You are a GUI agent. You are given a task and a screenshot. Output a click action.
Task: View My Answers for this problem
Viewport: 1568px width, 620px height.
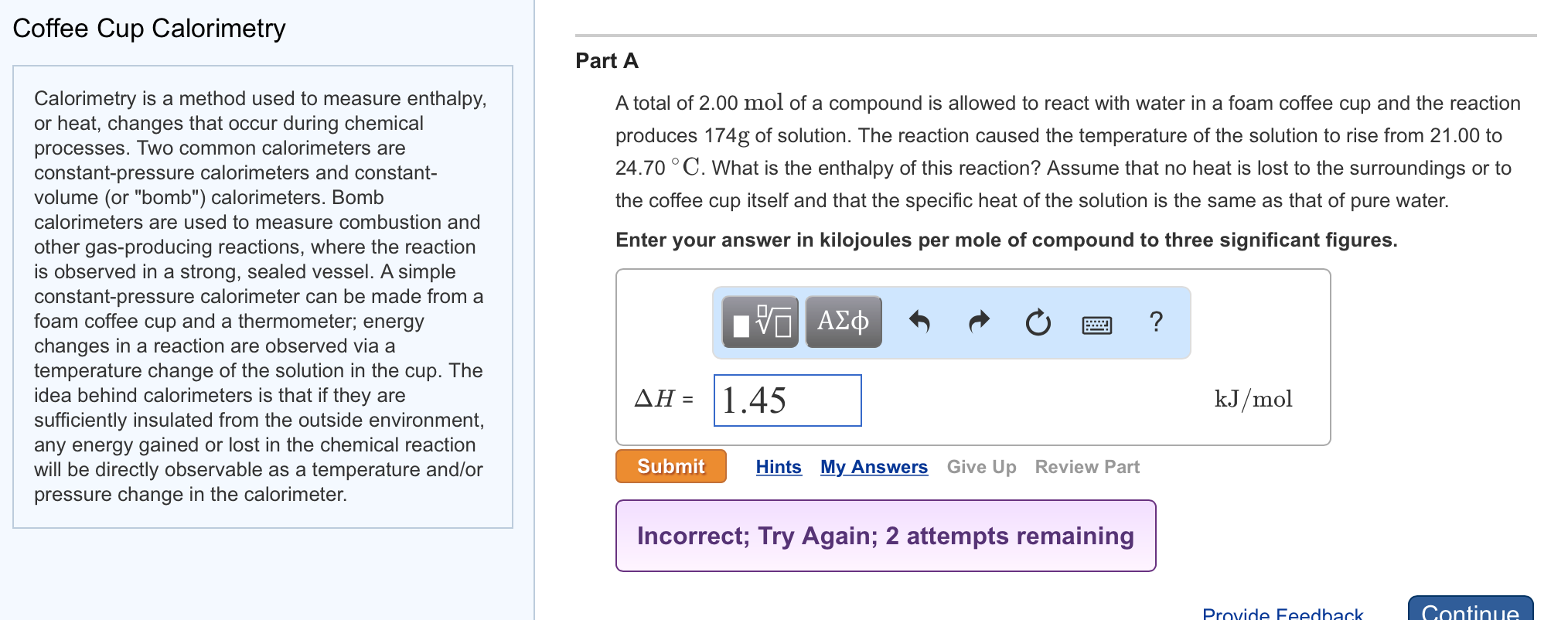(x=874, y=466)
